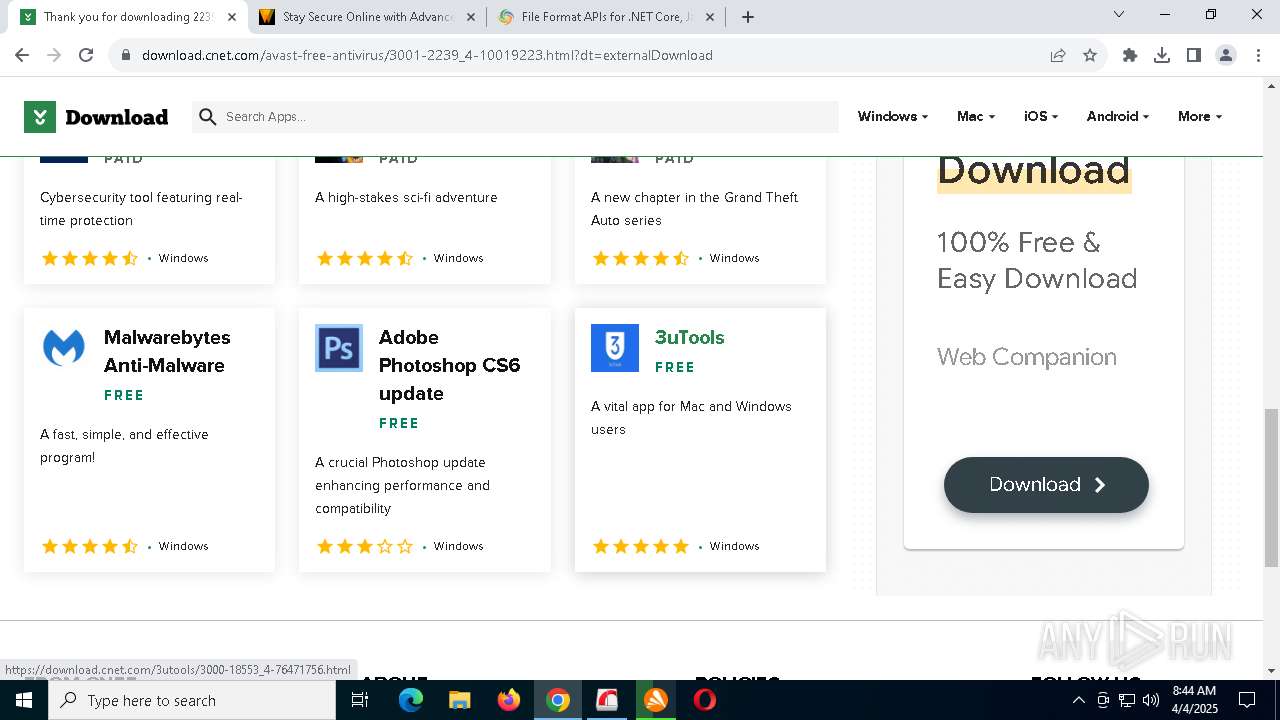The height and width of the screenshot is (720, 1280).
Task: Launch Microsoft Edge from taskbar
Action: (411, 700)
